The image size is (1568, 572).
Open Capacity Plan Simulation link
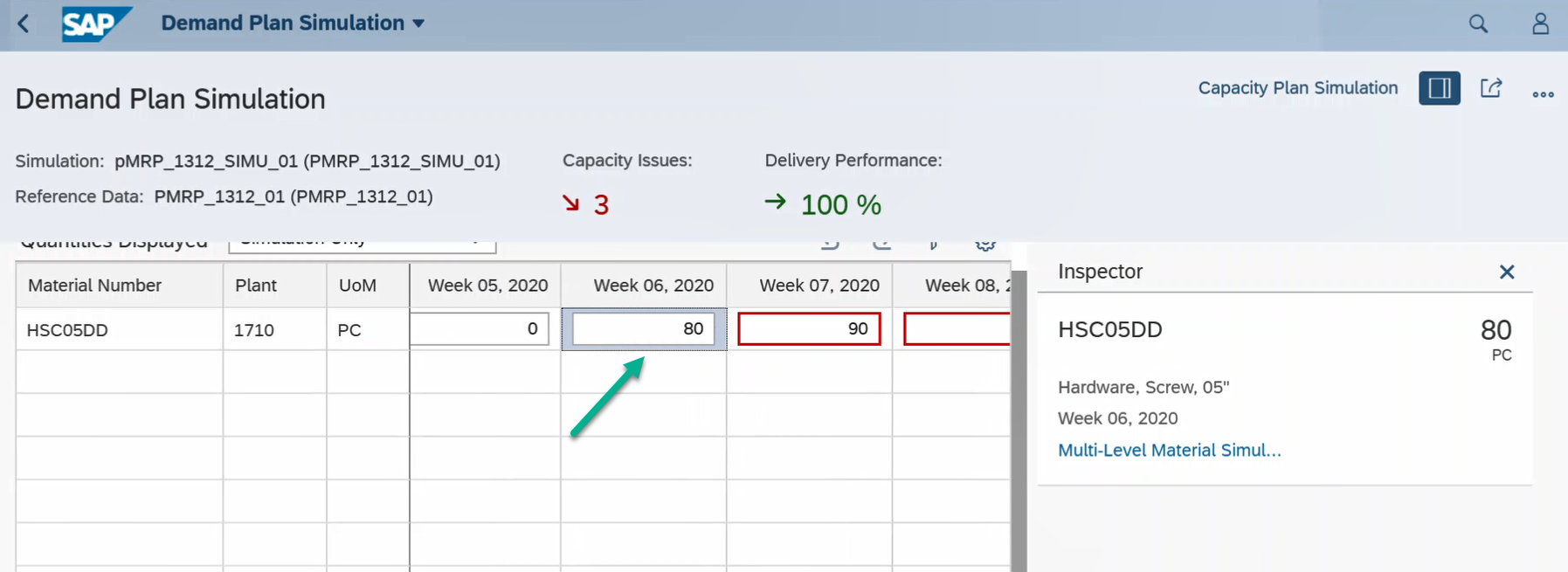pyautogui.click(x=1297, y=88)
